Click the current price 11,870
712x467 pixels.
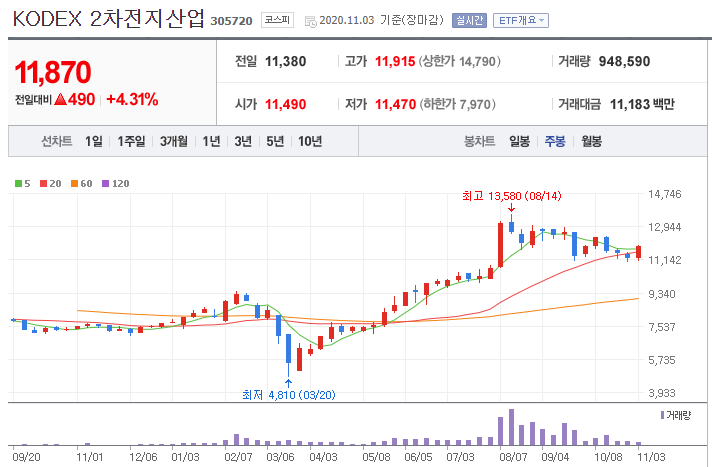coord(53,72)
